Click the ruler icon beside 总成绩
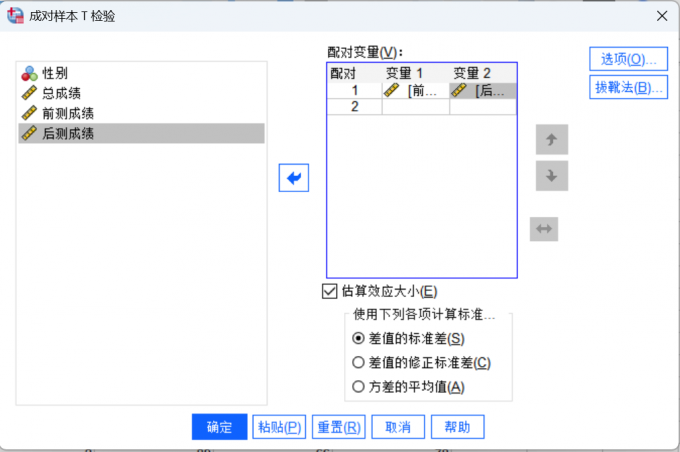Screen dimensions: 680x452 pos(29,93)
